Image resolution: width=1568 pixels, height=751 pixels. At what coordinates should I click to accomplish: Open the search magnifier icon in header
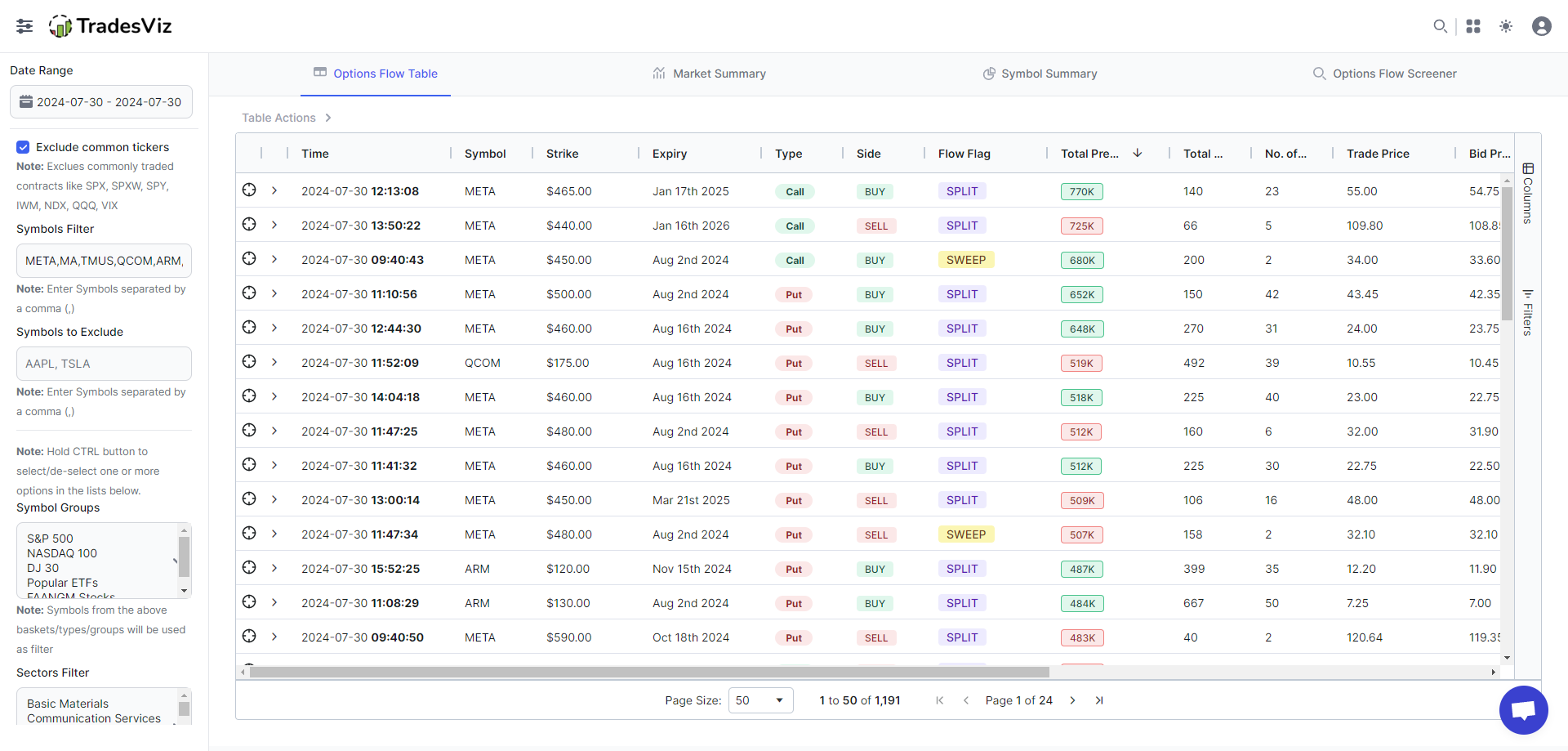(1440, 26)
